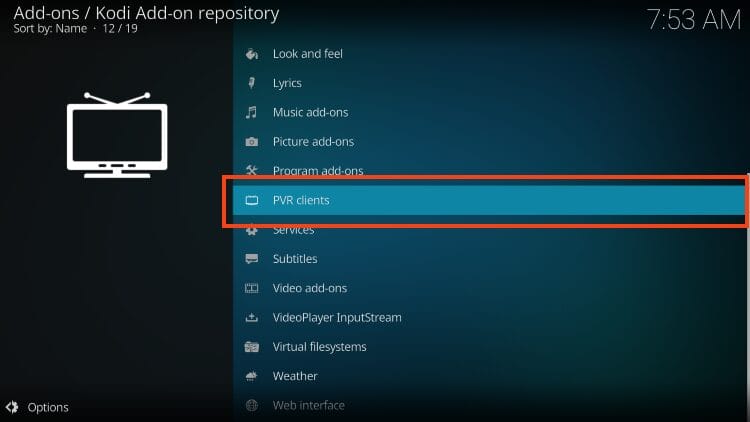This screenshot has height=422, width=750.
Task: Click the download icon for VideoPlayer InputStream
Action: (252, 318)
